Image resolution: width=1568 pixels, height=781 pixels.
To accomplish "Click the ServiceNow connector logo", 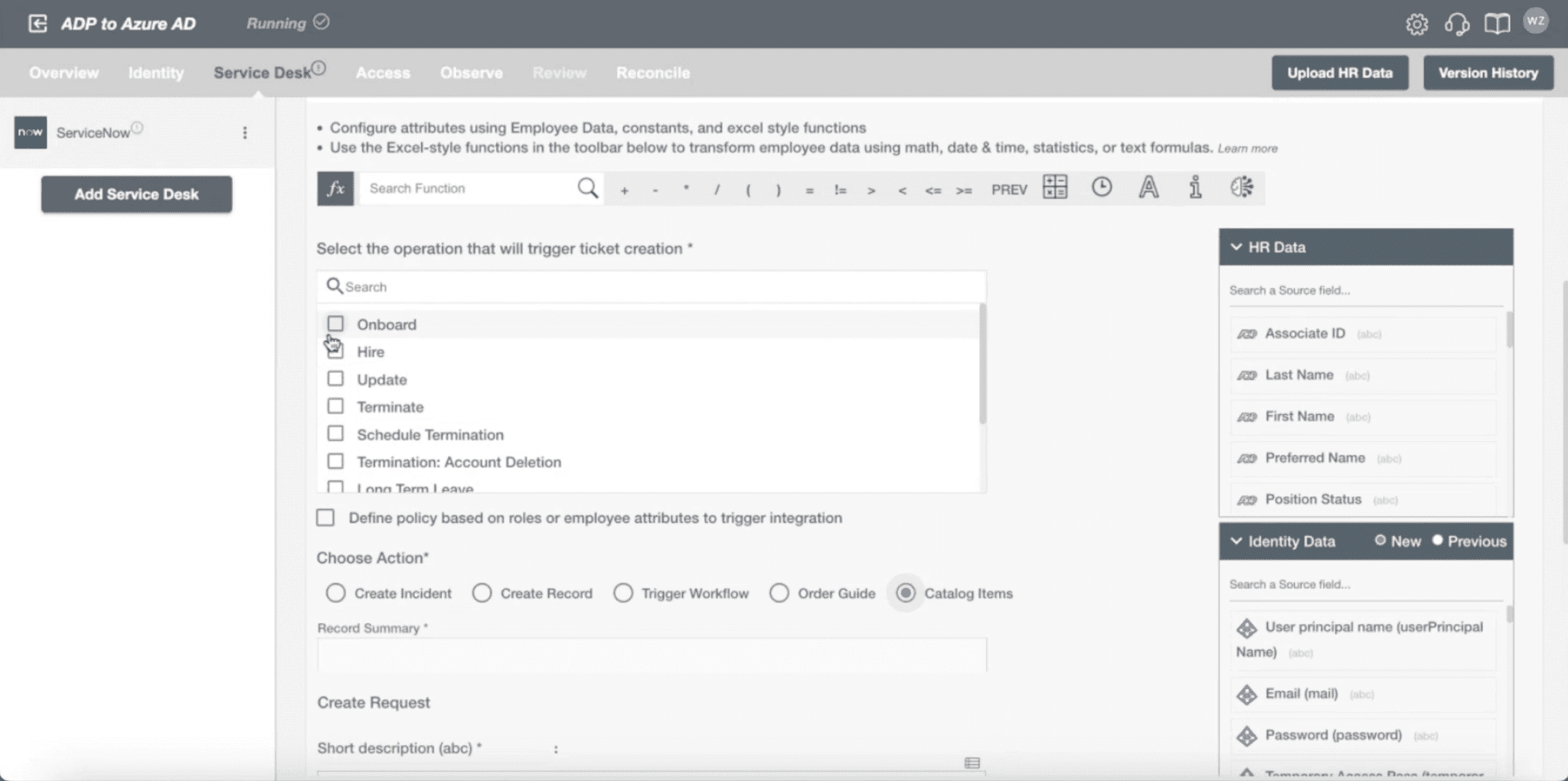I will pyautogui.click(x=30, y=132).
